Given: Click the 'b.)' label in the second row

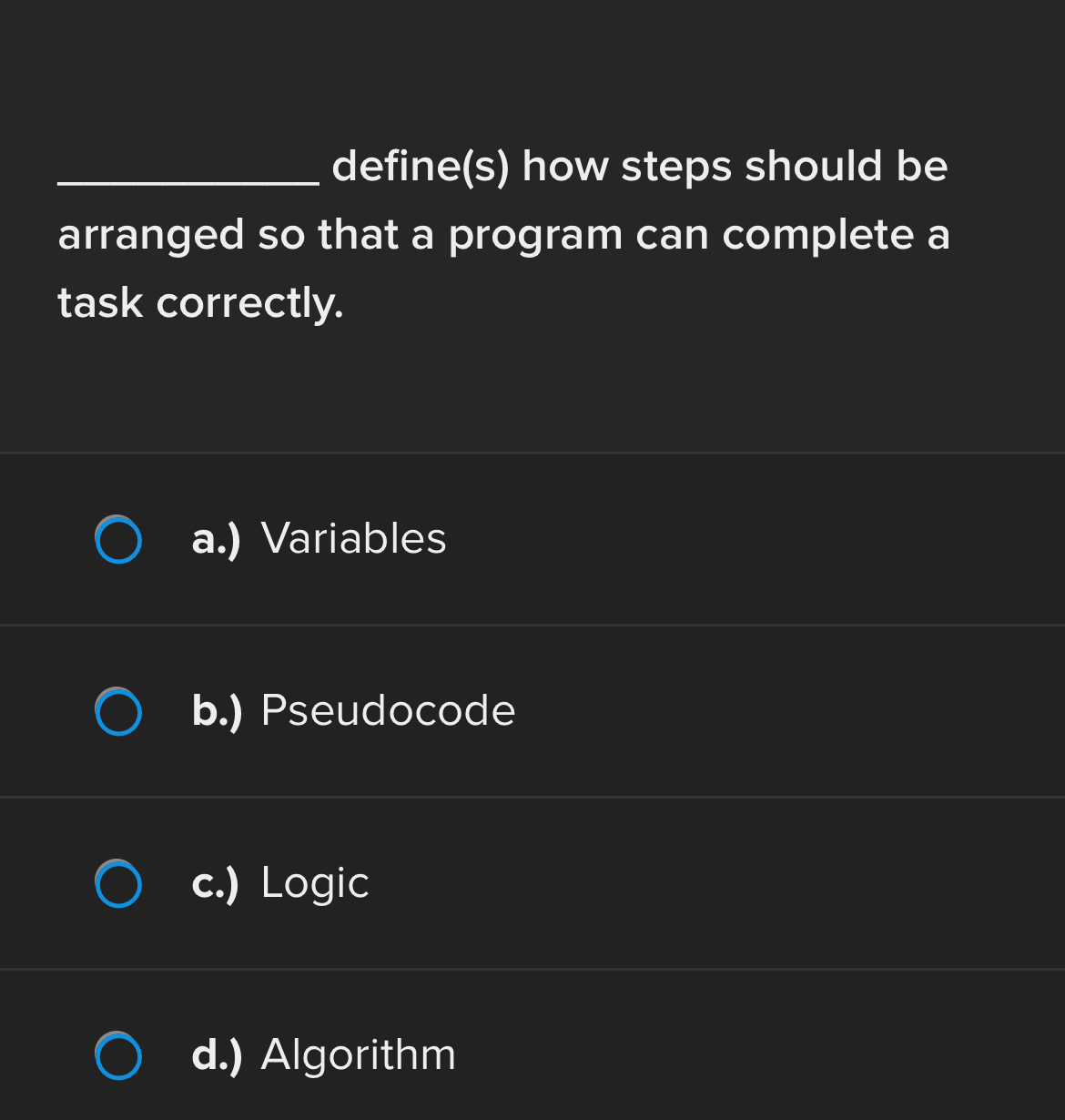Looking at the screenshot, I should (x=217, y=711).
